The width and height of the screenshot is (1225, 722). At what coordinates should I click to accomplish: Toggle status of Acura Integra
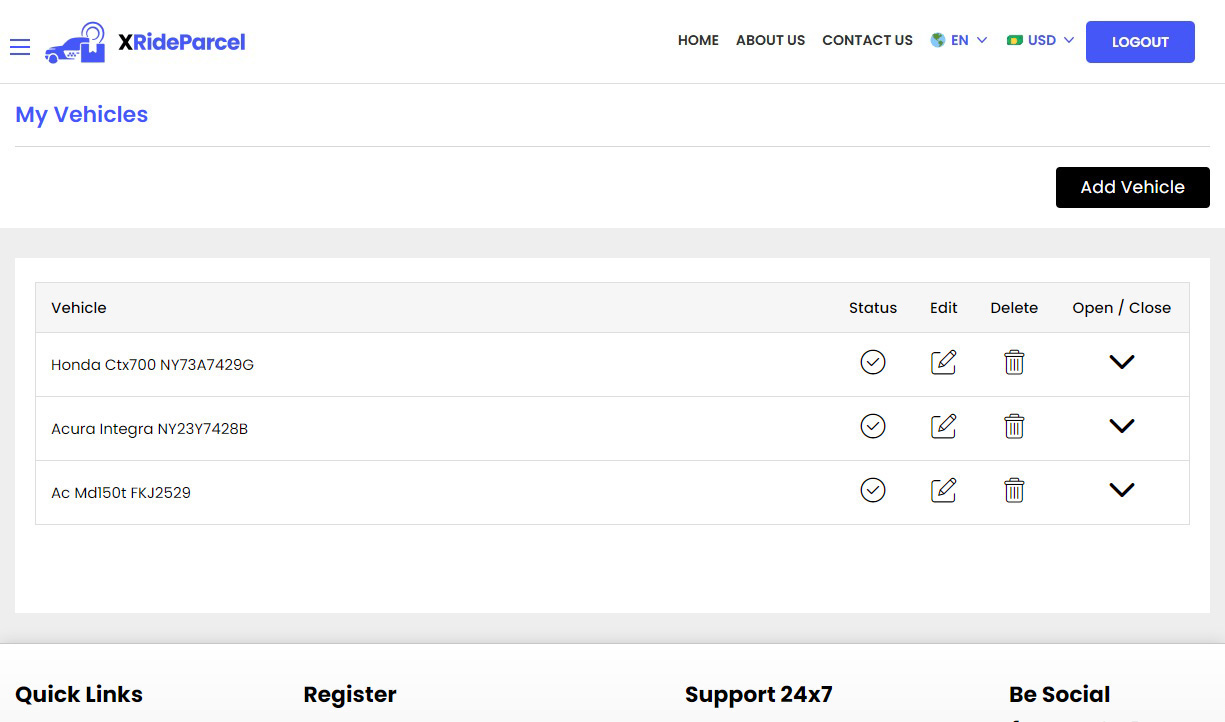click(873, 426)
